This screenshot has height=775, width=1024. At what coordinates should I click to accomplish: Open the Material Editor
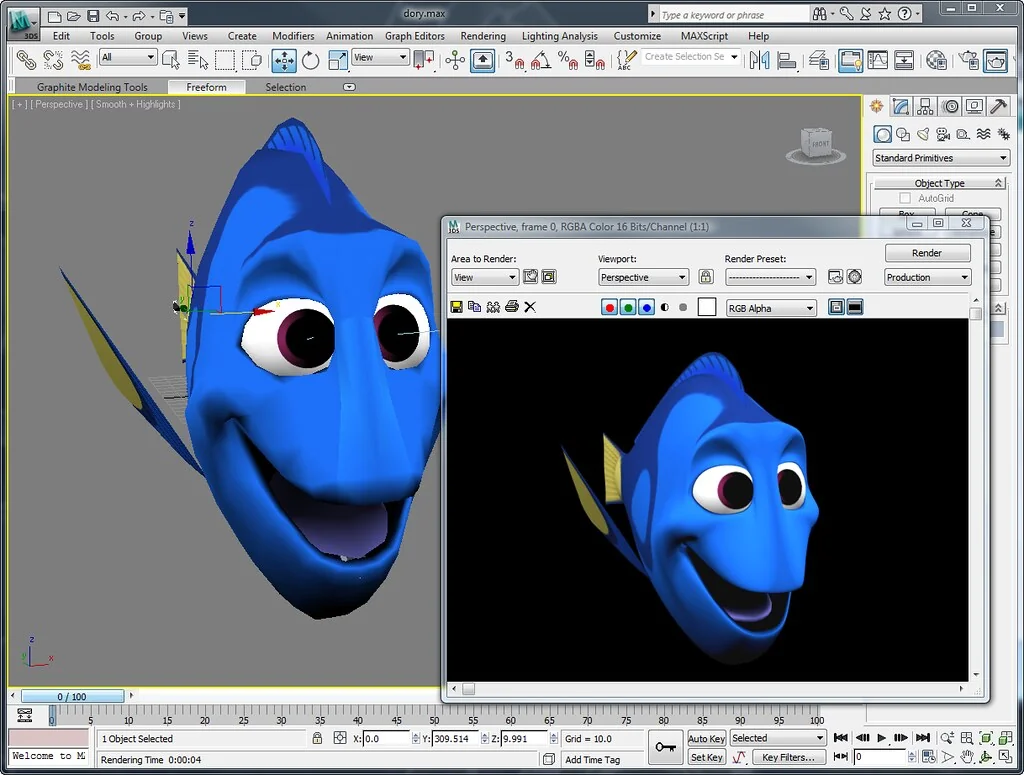tap(936, 61)
